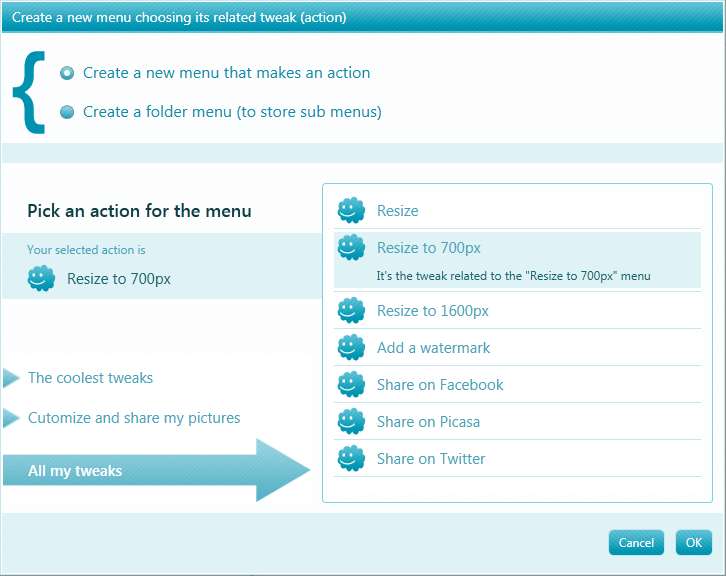The width and height of the screenshot is (726, 576).
Task: Click the tweak description 'It's the tweak related to...'
Action: tap(513, 276)
